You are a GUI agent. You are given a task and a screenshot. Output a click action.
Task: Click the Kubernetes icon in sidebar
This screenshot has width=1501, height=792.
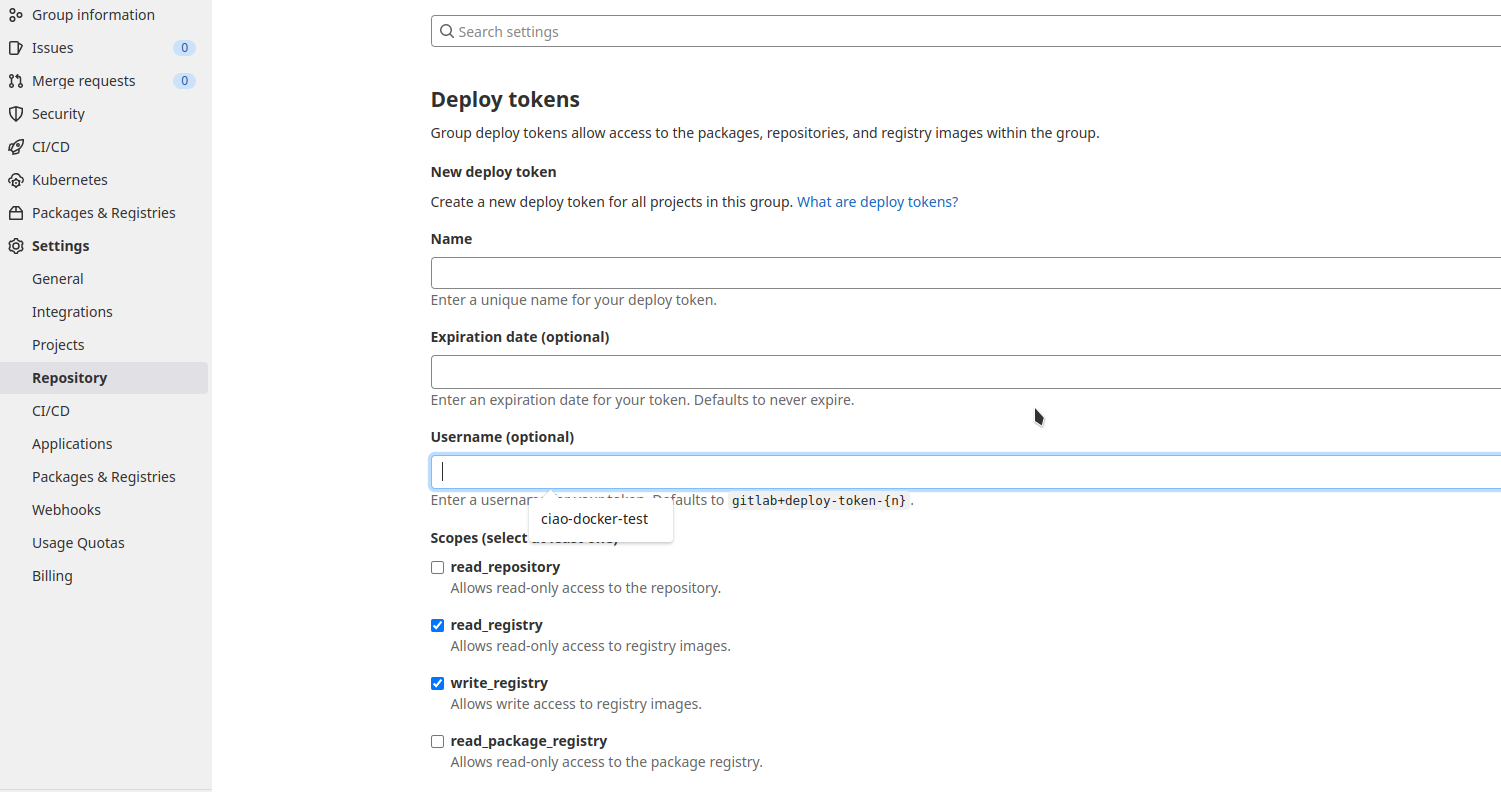[x=15, y=180]
